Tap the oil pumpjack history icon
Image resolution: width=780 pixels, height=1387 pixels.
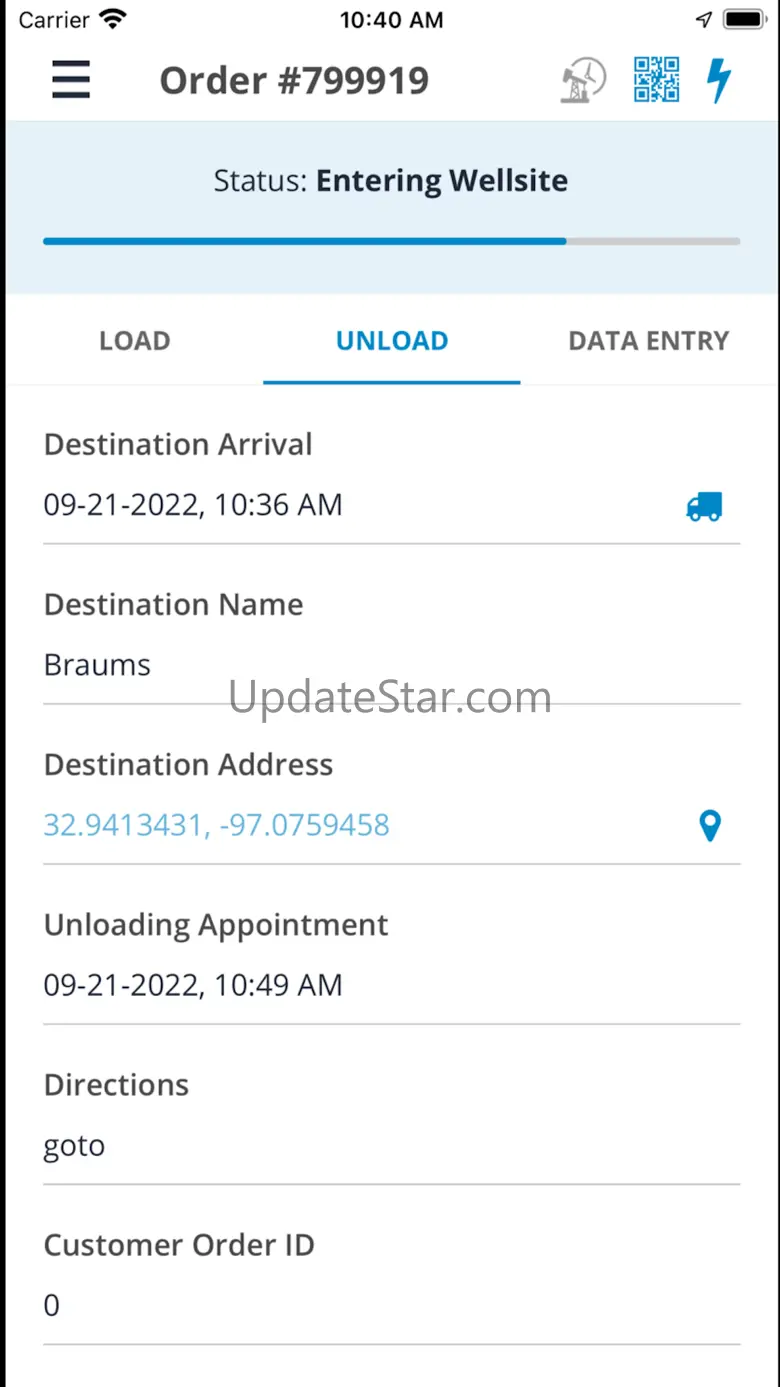coord(583,80)
